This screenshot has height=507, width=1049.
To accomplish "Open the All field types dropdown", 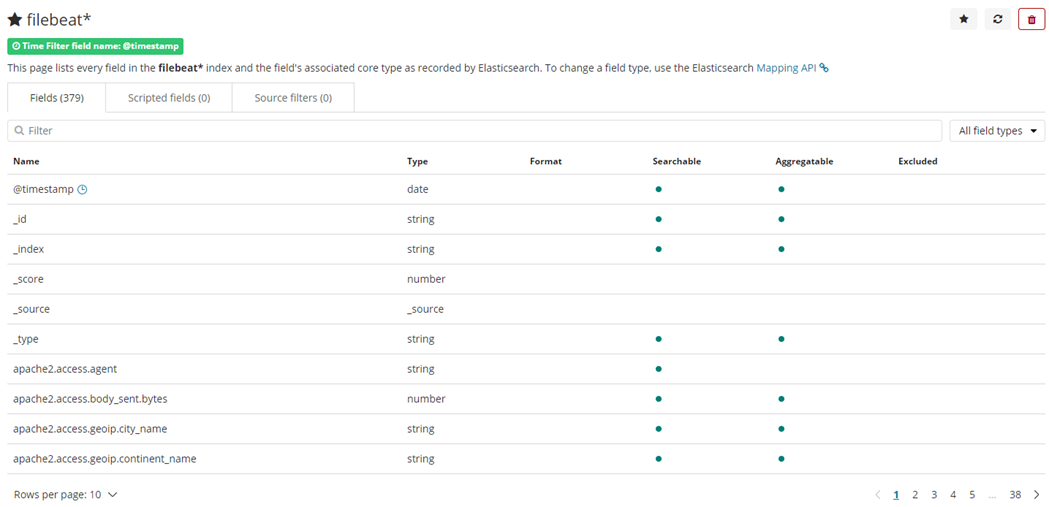I will pyautogui.click(x=997, y=131).
